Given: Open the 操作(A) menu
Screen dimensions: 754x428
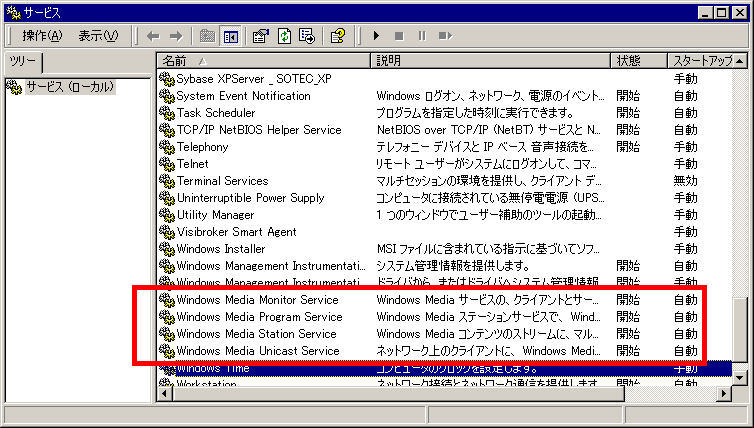Looking at the screenshot, I should (42, 36).
